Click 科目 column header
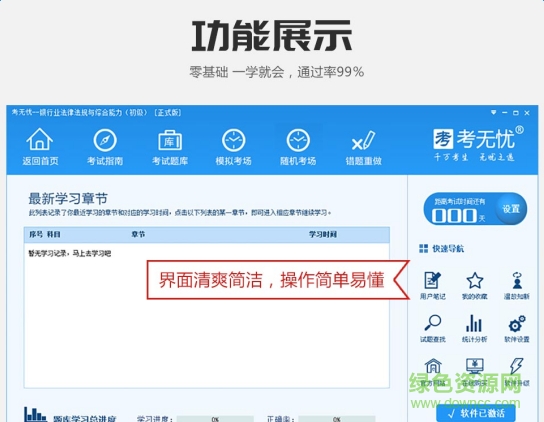 [53, 235]
